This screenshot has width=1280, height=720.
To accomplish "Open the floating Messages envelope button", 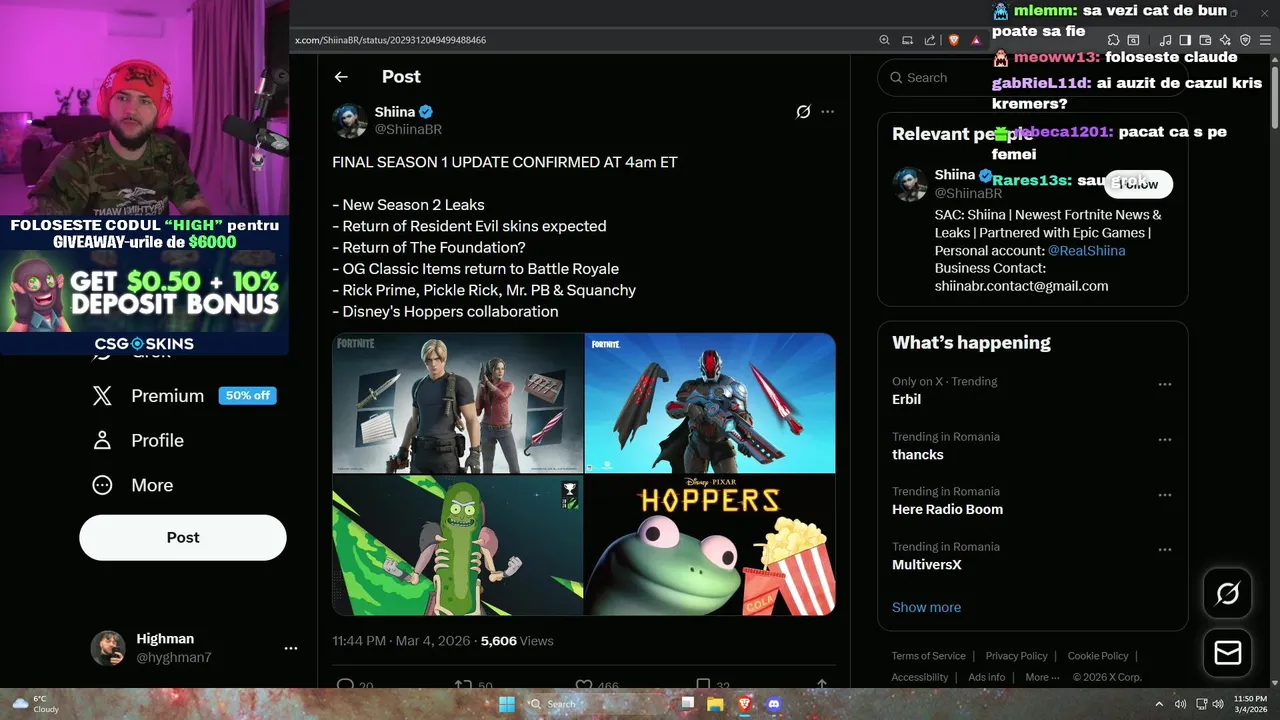I will tap(1228, 653).
